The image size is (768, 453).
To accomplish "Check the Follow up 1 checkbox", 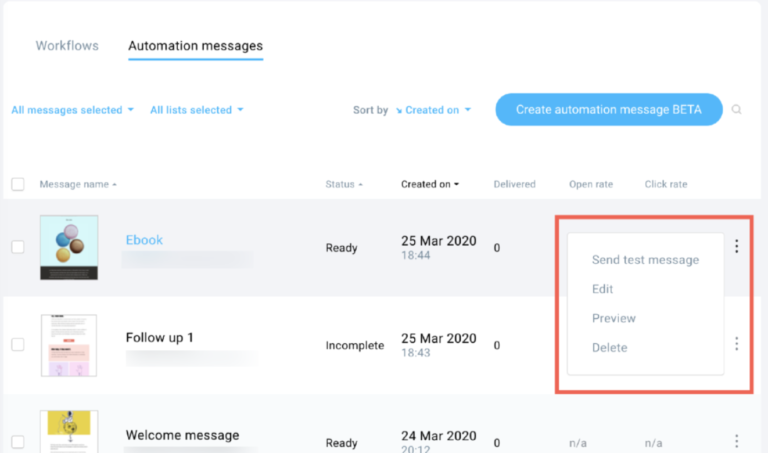I will [x=18, y=344].
